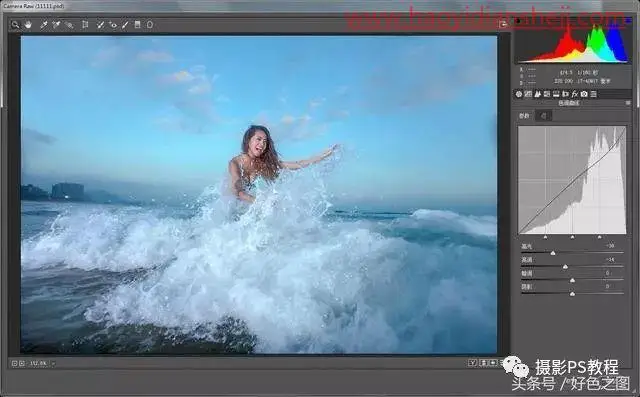
Task: Open the Effects fx panel tab
Action: click(575, 94)
